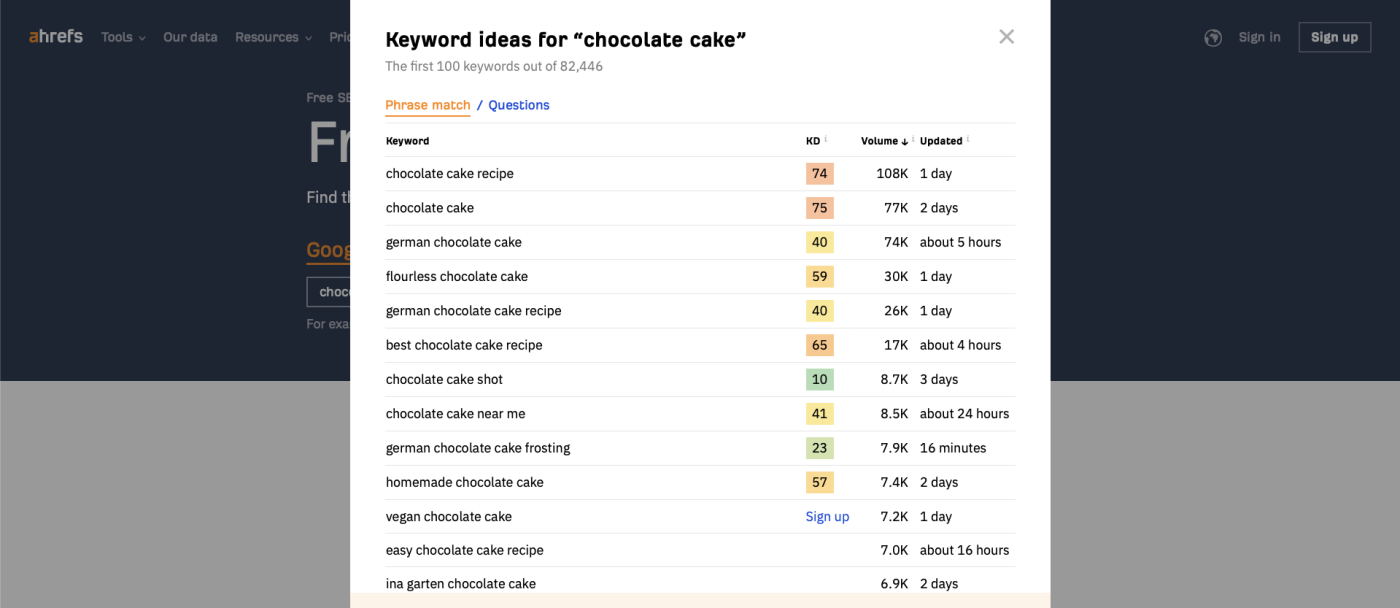Click the Sign in link
The width and height of the screenshot is (1400, 608).
point(1259,37)
